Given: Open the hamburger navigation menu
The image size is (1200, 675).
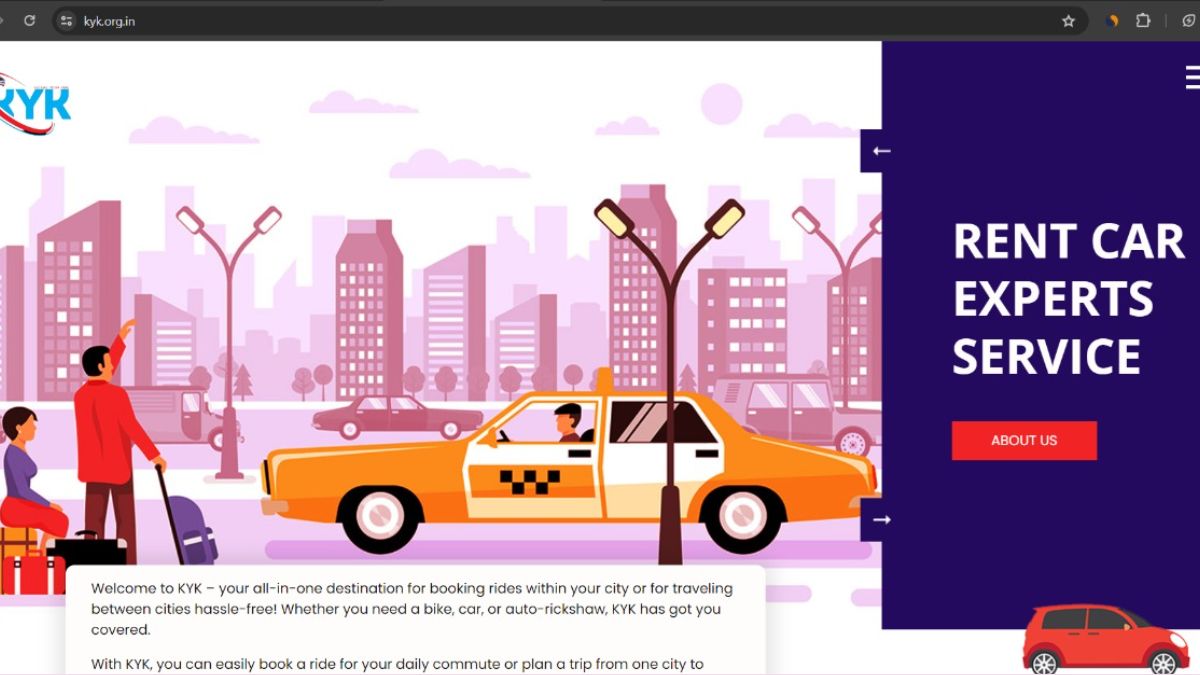Looking at the screenshot, I should click(x=1192, y=77).
